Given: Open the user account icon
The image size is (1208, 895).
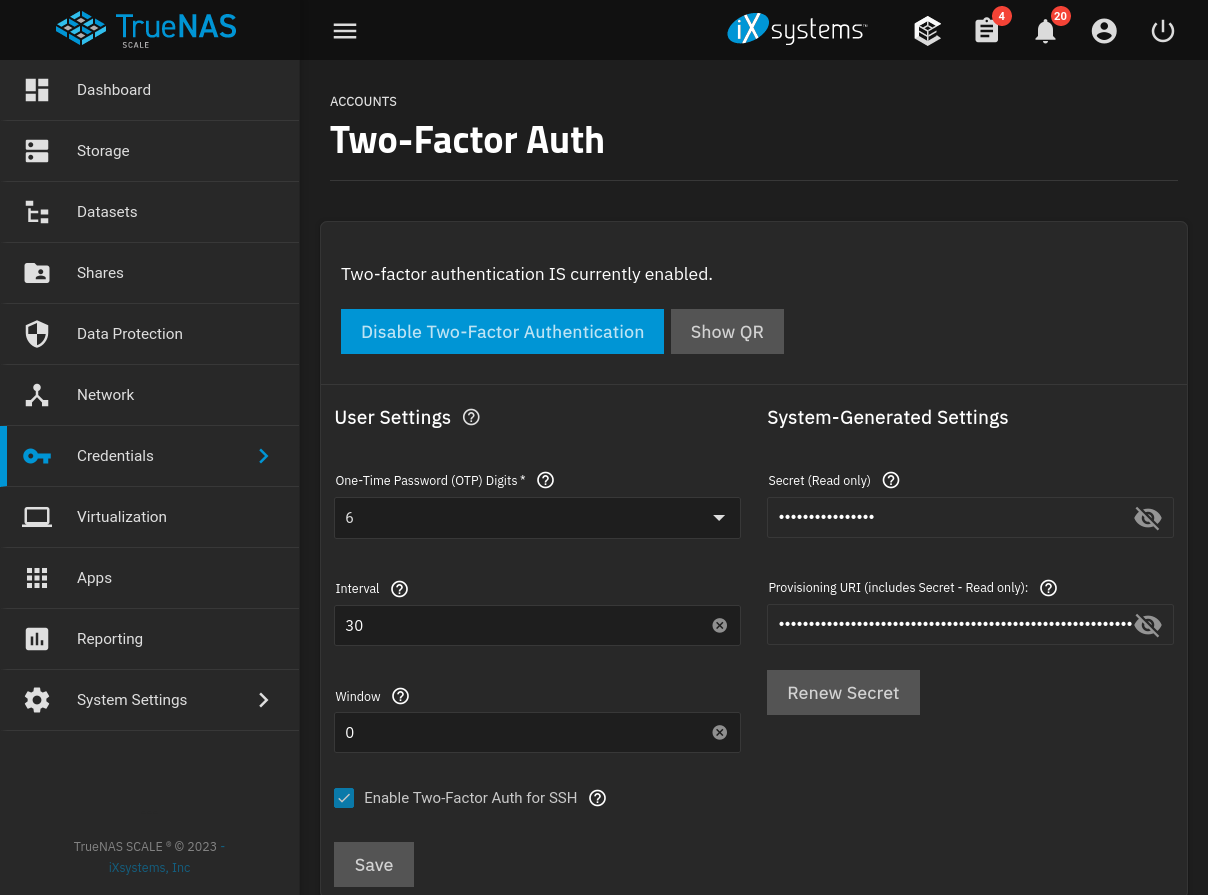Looking at the screenshot, I should point(1104,31).
